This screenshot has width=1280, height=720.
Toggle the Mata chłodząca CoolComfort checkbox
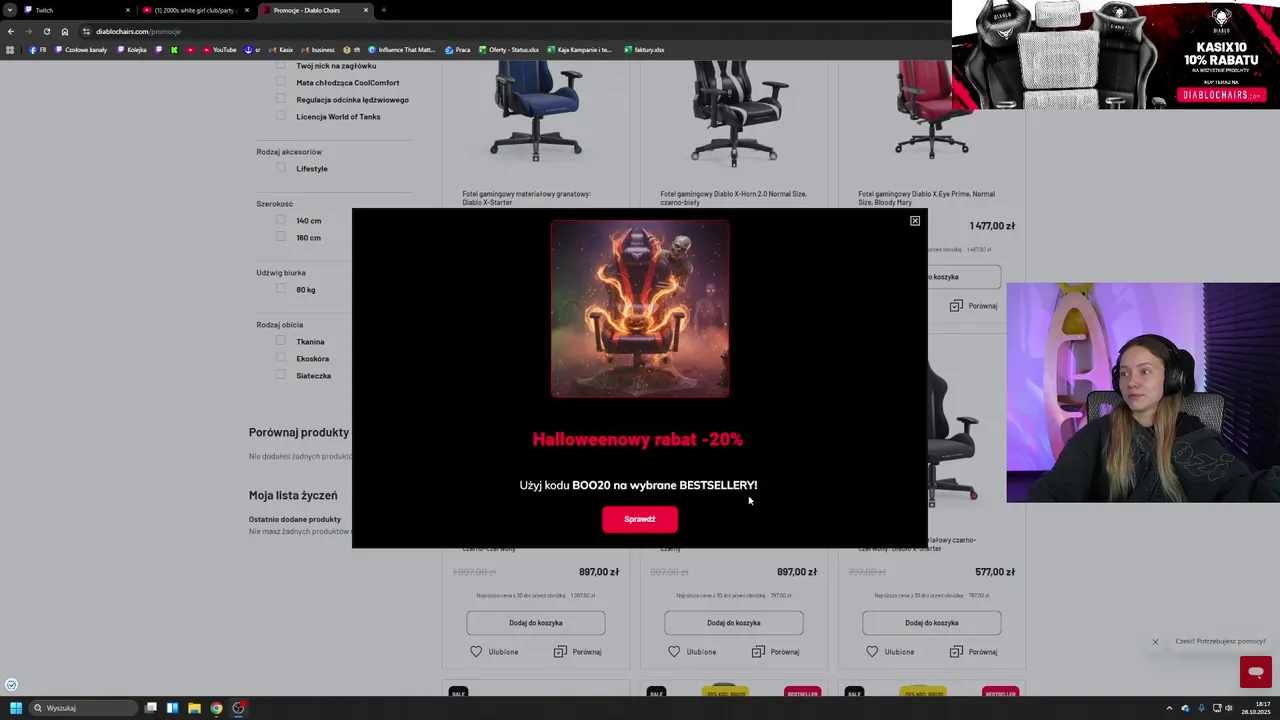(281, 82)
